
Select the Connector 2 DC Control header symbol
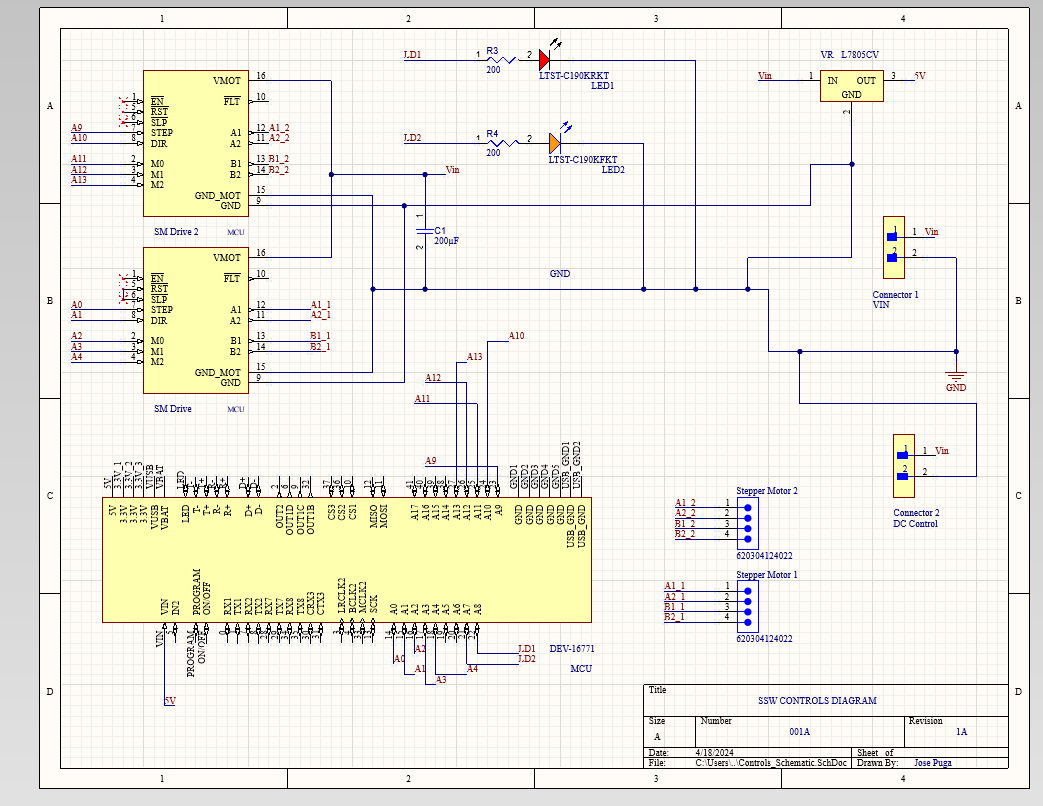pos(903,466)
